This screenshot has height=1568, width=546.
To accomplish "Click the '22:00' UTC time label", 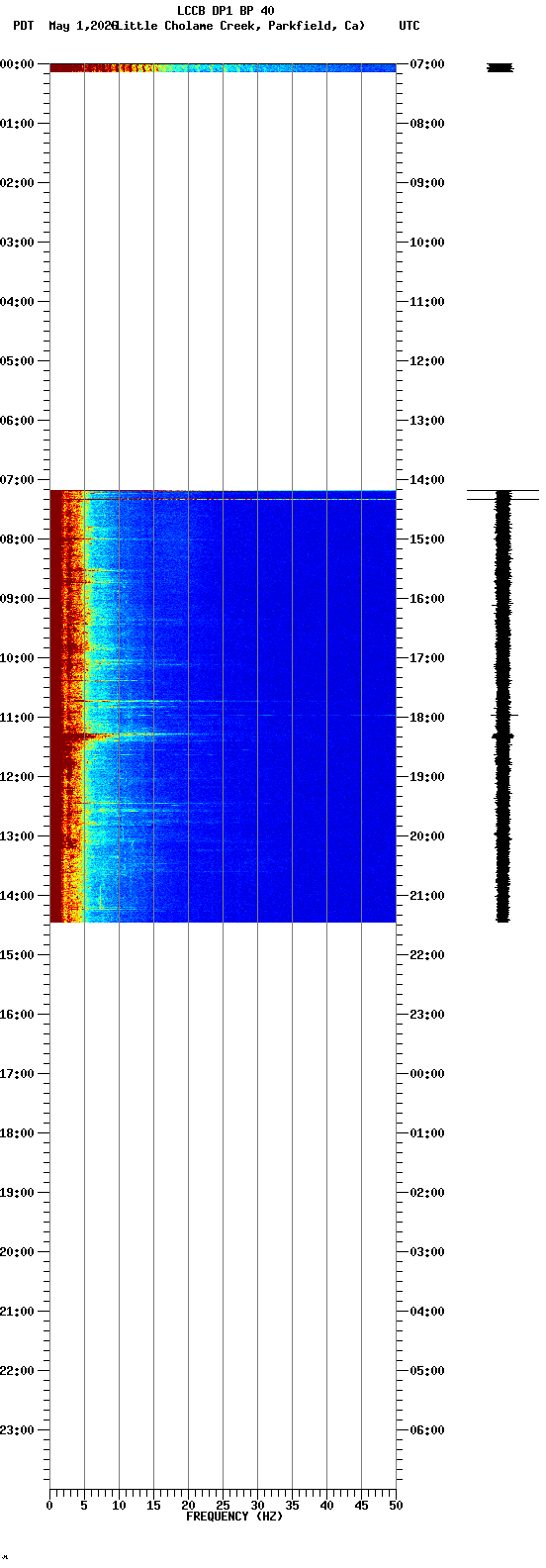I will tap(426, 955).
